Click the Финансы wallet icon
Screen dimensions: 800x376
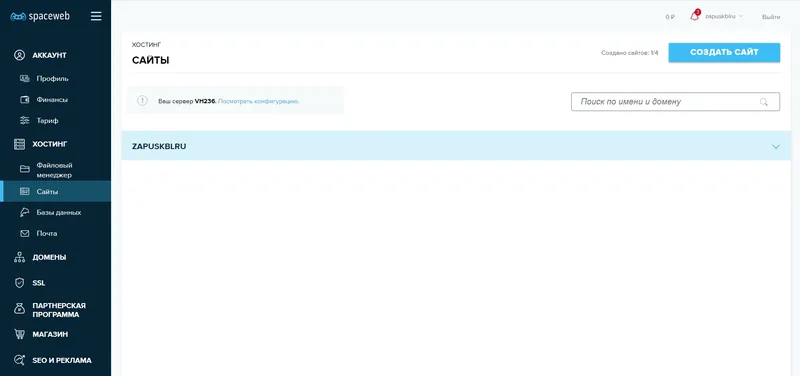coord(24,99)
